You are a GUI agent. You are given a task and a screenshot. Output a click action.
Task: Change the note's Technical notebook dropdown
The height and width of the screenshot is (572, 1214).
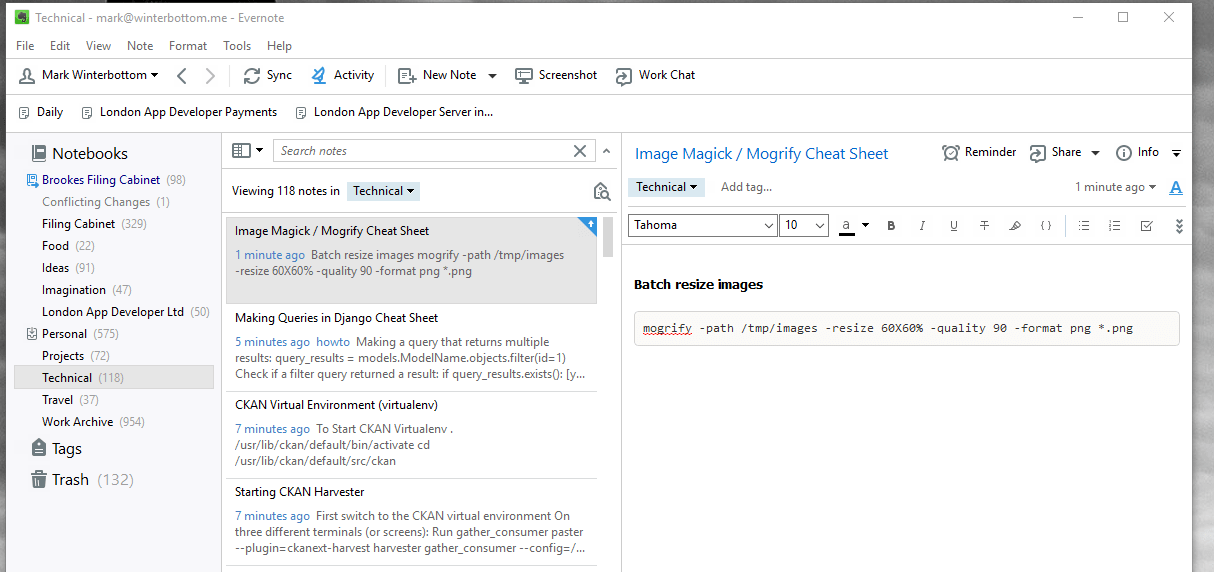coord(667,187)
